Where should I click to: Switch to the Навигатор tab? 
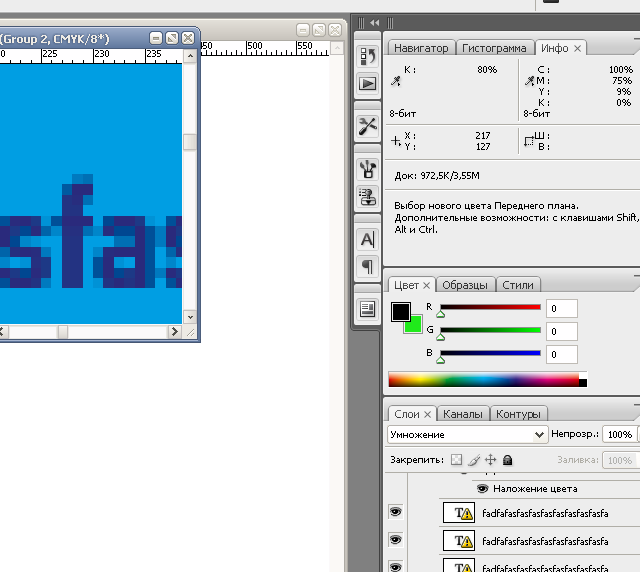[421, 48]
